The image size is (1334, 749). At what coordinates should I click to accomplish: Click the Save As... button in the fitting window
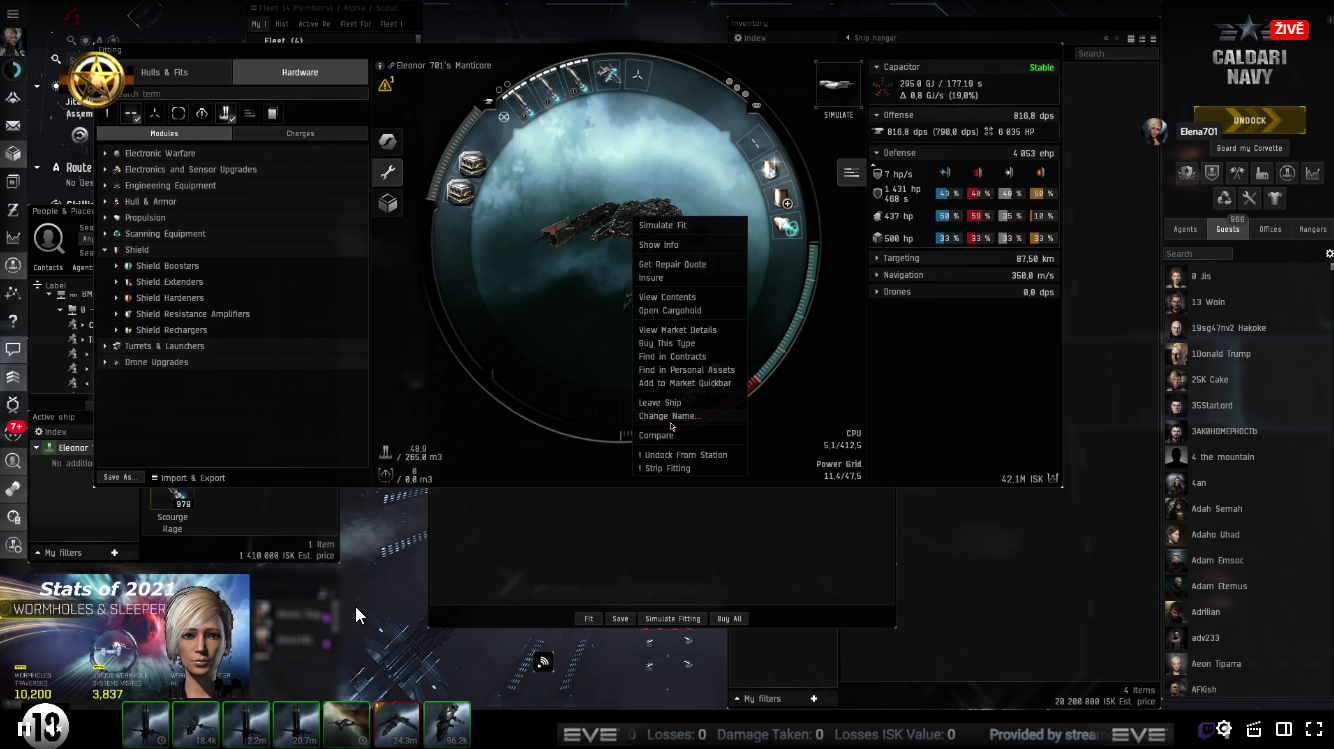pos(121,477)
